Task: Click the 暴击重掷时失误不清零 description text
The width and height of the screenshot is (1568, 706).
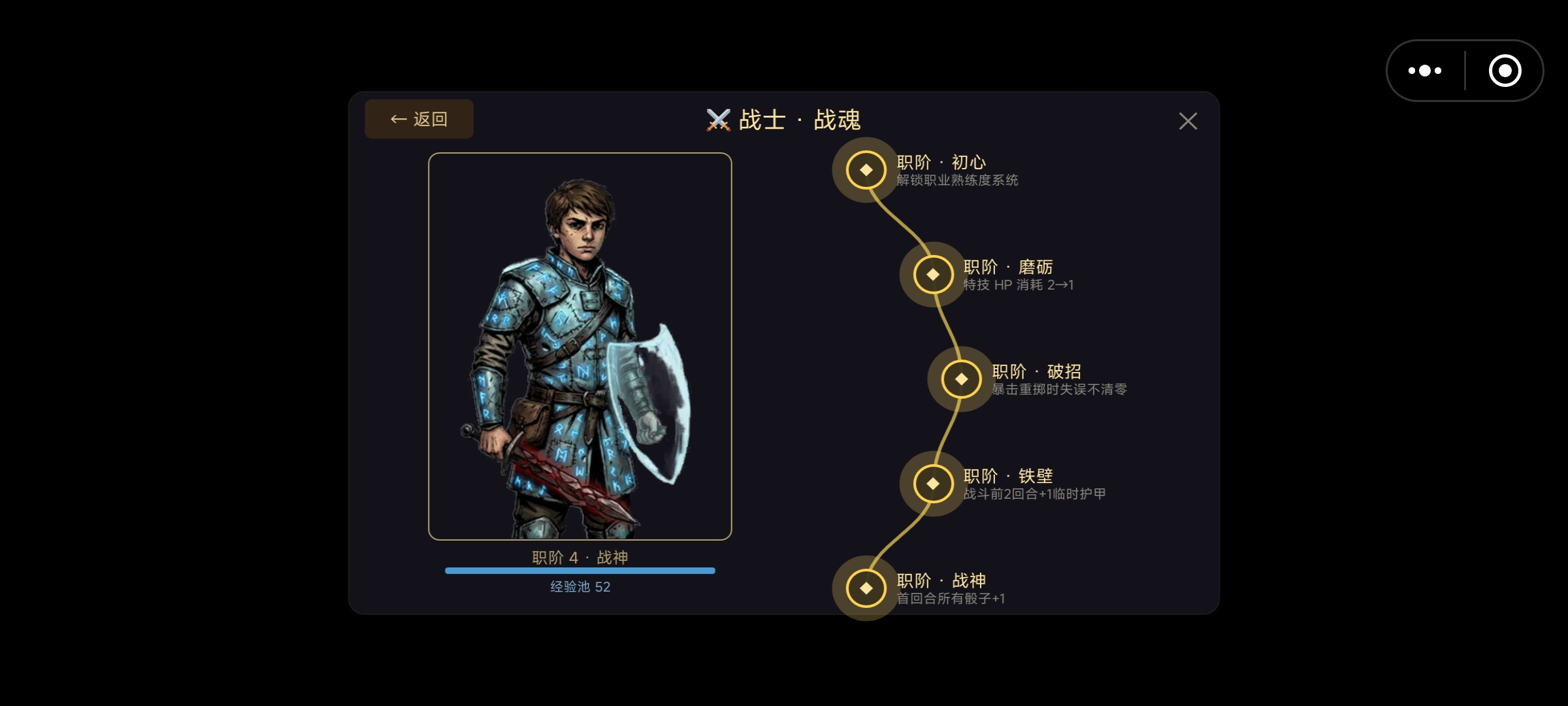Action: coord(1059,390)
